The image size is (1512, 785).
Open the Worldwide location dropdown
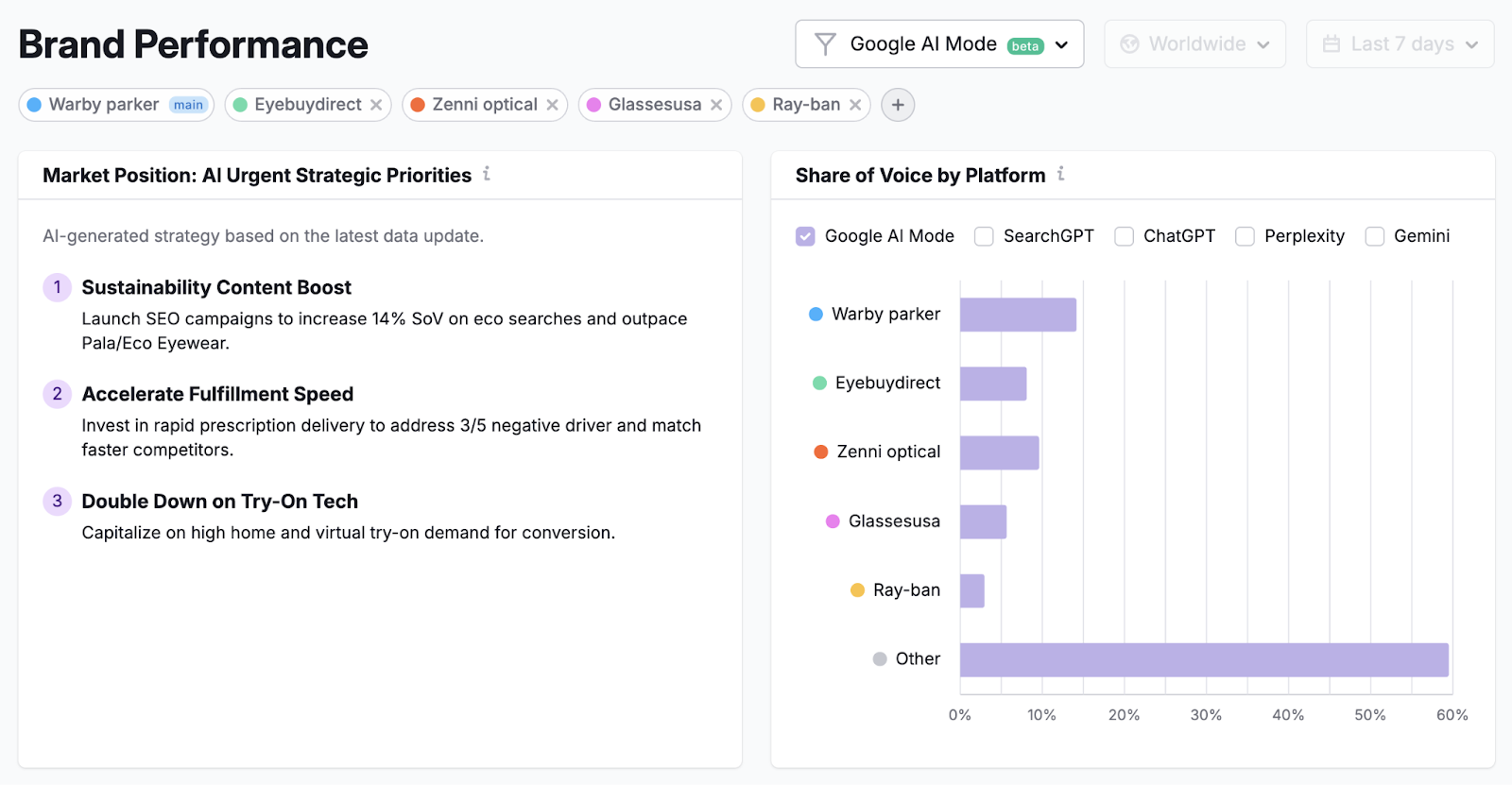1194,44
